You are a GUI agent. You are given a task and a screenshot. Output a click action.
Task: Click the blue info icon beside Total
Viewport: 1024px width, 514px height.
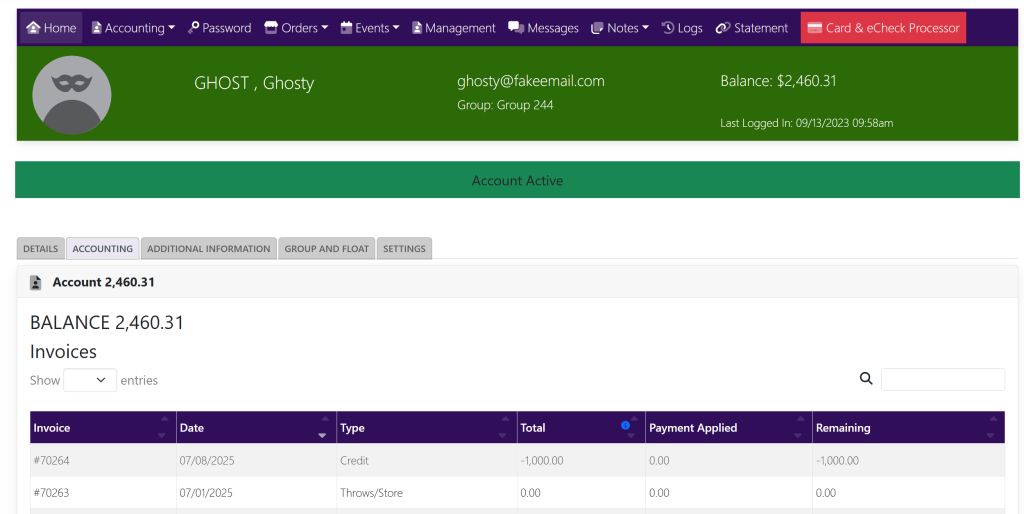[626, 426]
